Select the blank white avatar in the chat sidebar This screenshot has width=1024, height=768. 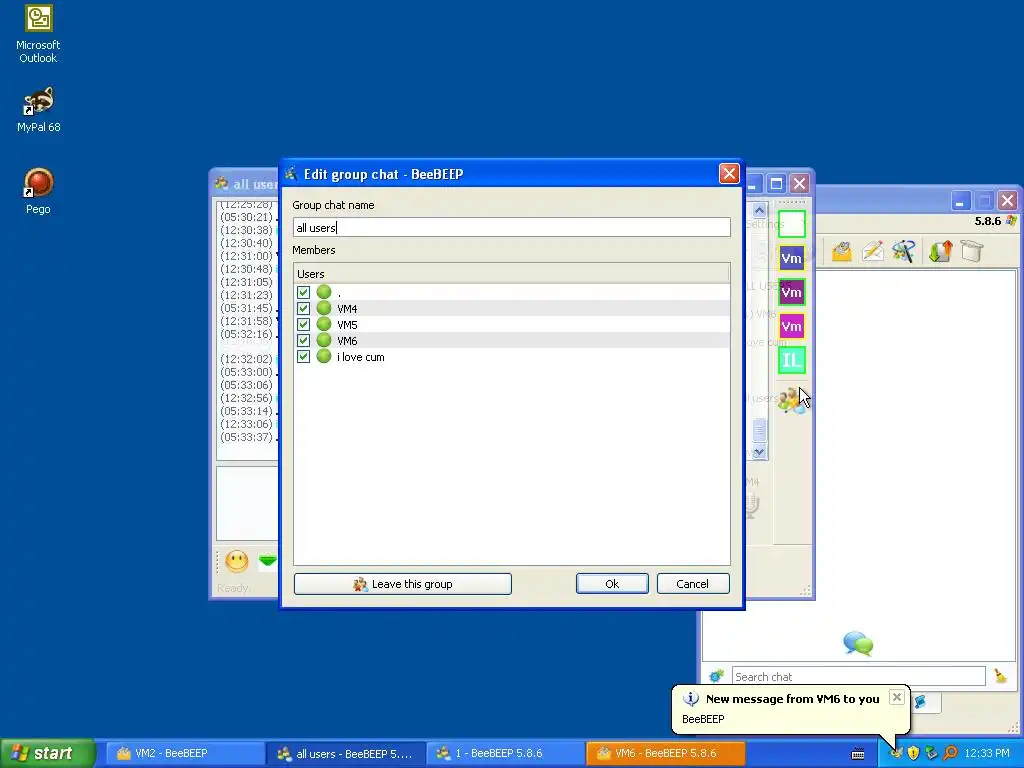[x=792, y=223]
